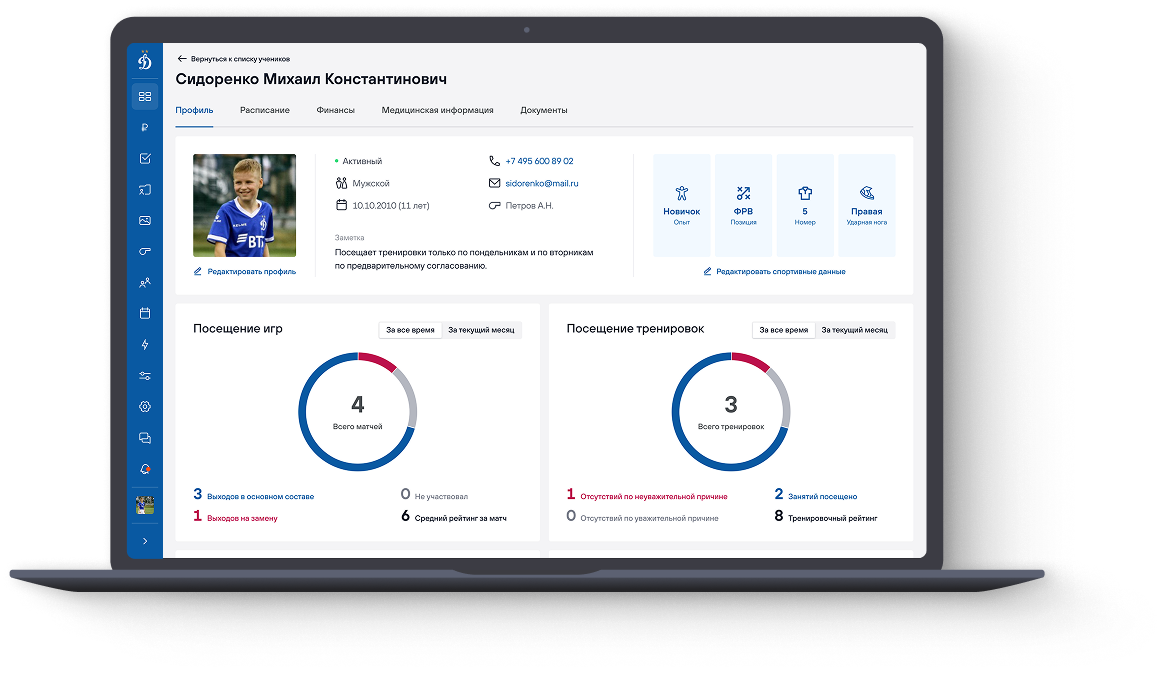Click the image gallery icon in sidebar
Viewport: 1165px width, 683px height.
(145, 220)
